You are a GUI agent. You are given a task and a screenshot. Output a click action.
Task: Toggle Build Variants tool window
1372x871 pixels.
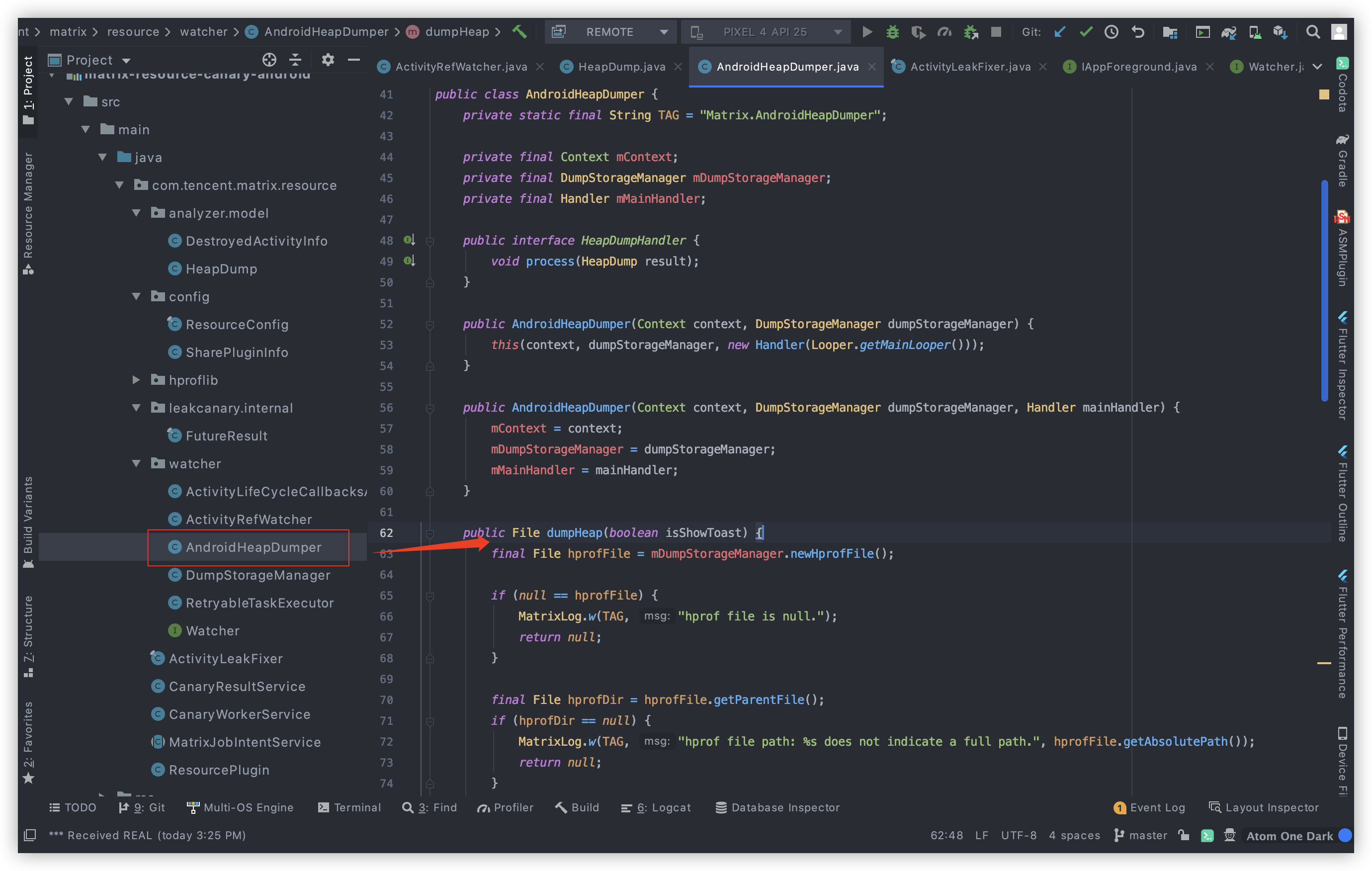28,523
